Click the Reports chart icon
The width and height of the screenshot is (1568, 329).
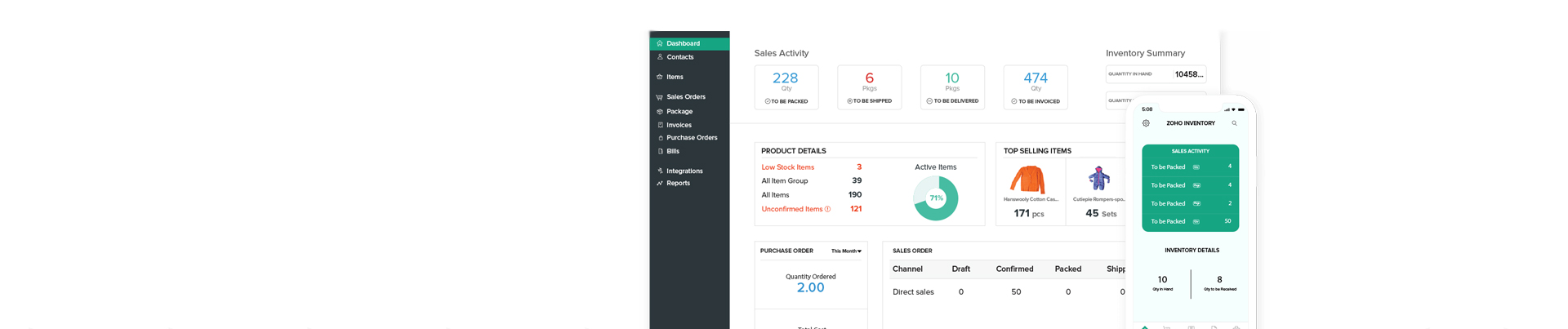point(660,184)
